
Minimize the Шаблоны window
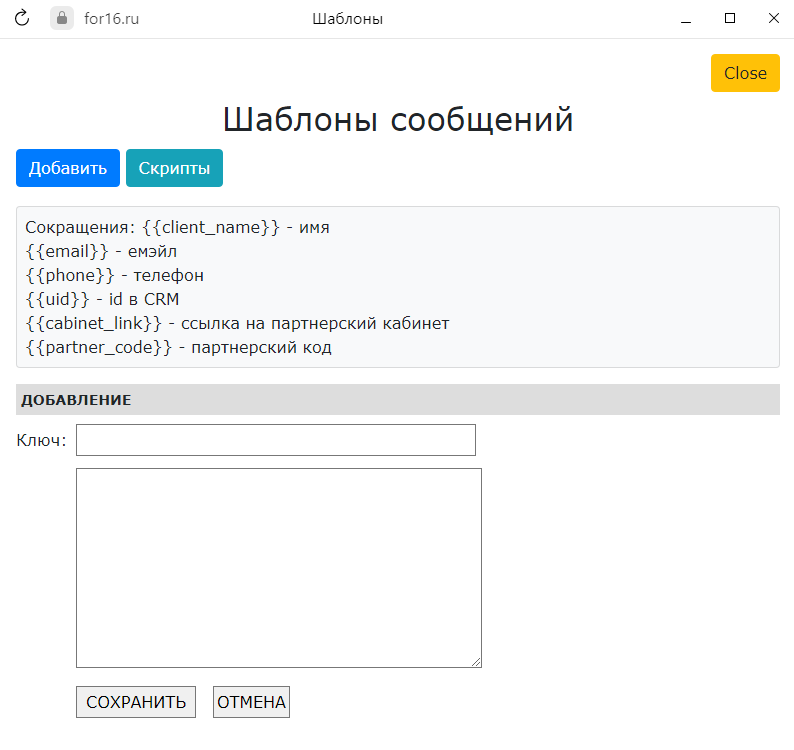click(686, 19)
